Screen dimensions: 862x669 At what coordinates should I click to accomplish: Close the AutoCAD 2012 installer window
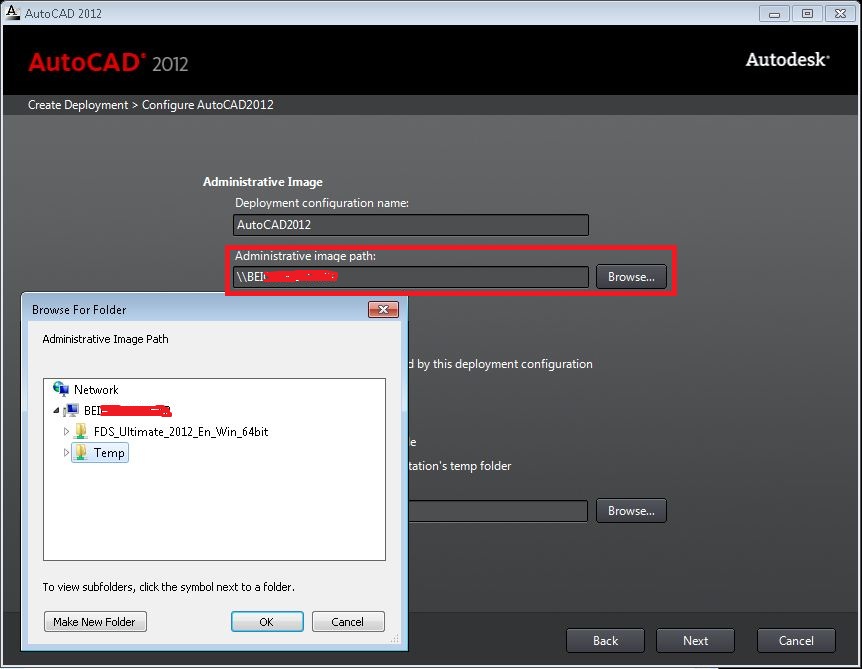[840, 13]
